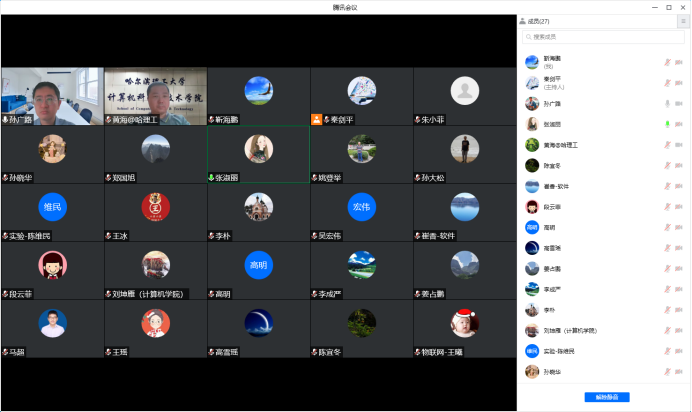Select 黄海@哈理工 video tile
Viewport: 692px width, 412px height.
[x=155, y=96]
